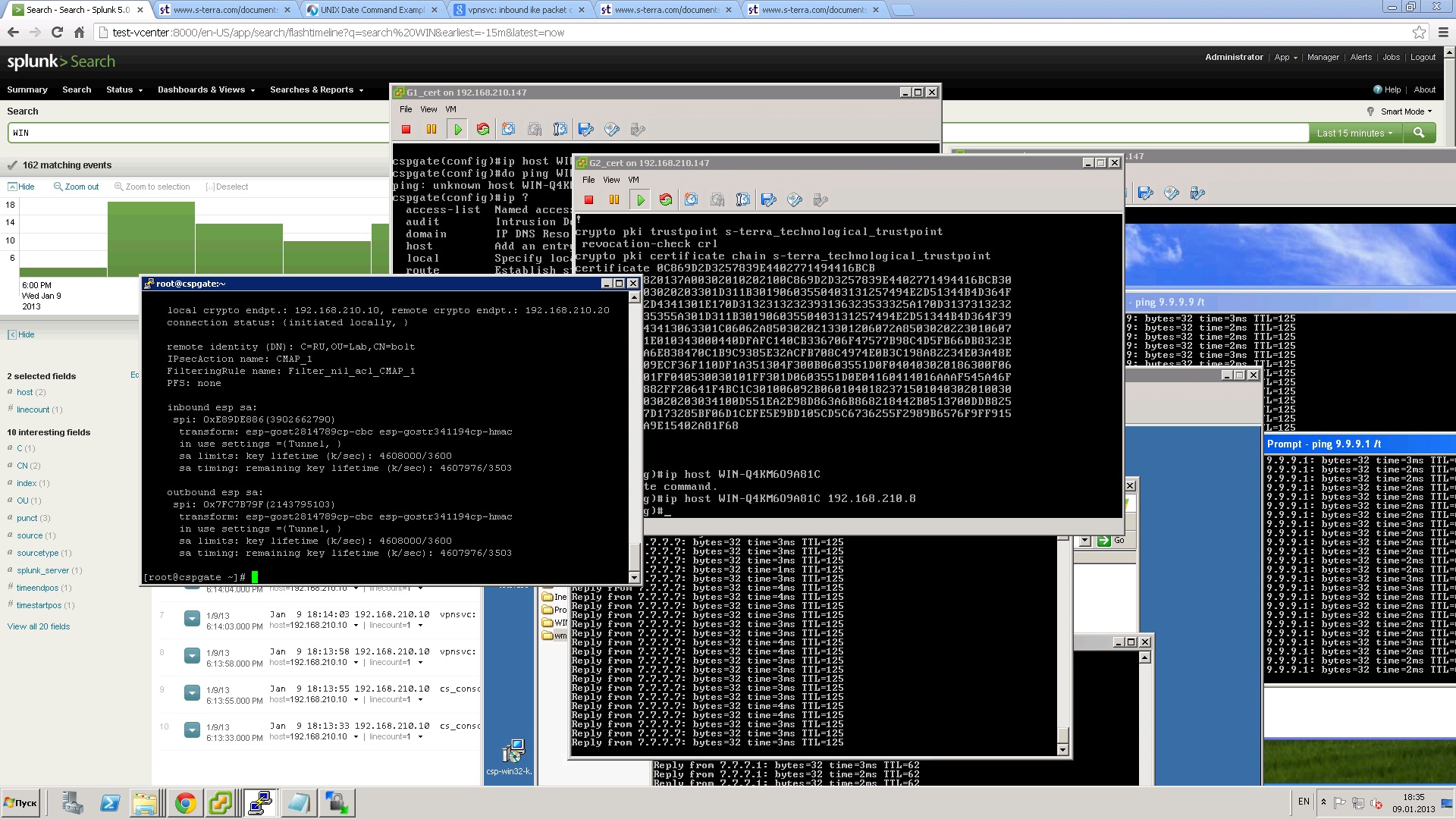Click the tall second bar in the timeline histogram

152,239
